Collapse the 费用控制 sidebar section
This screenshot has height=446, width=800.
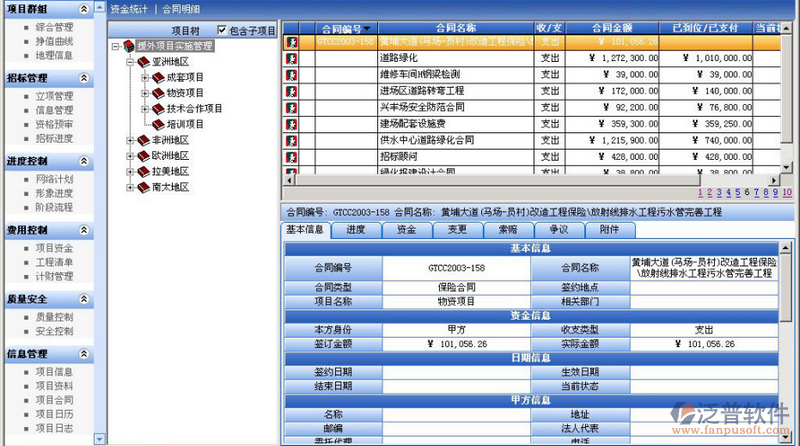[84, 230]
